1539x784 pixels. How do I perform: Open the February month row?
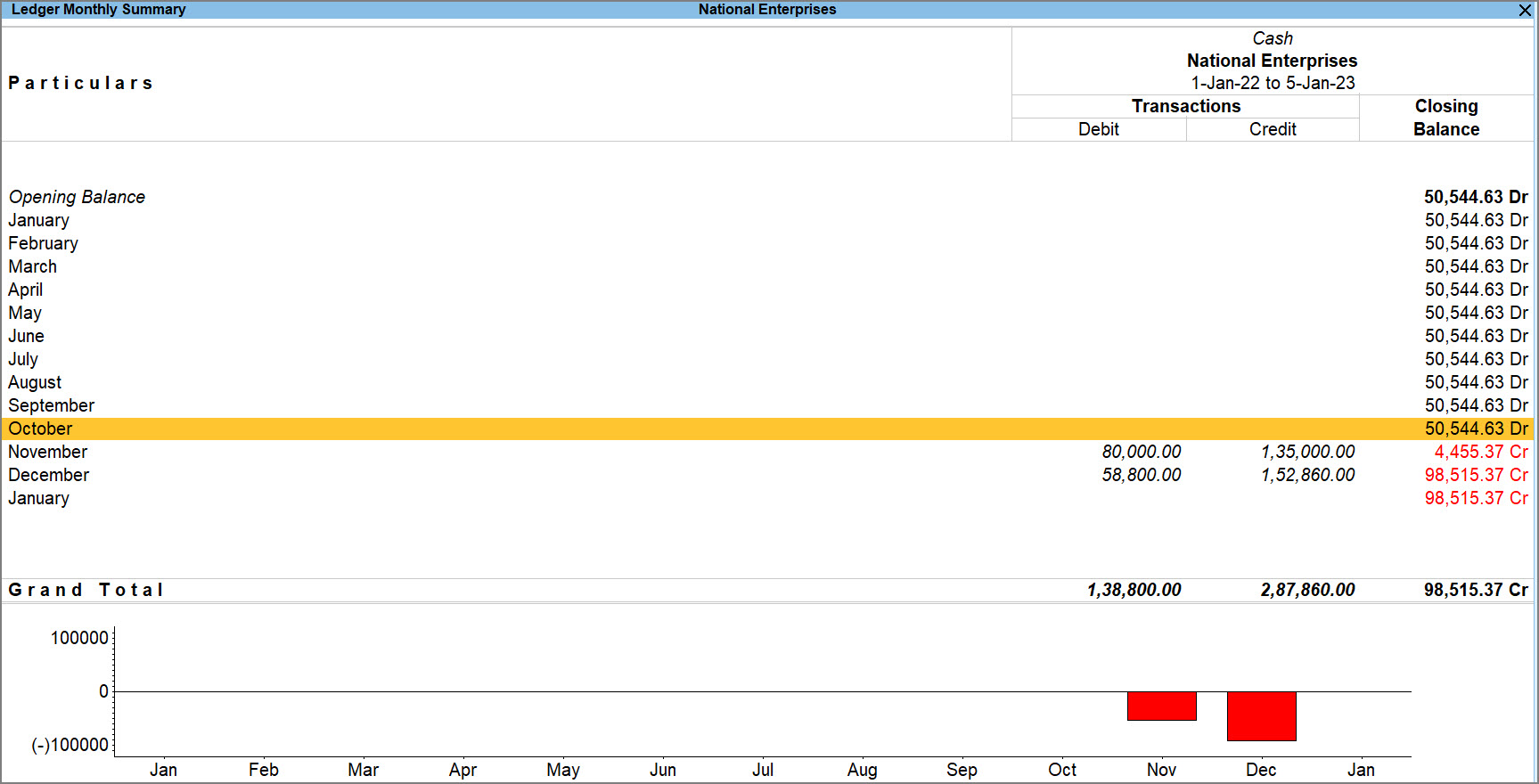click(x=768, y=243)
